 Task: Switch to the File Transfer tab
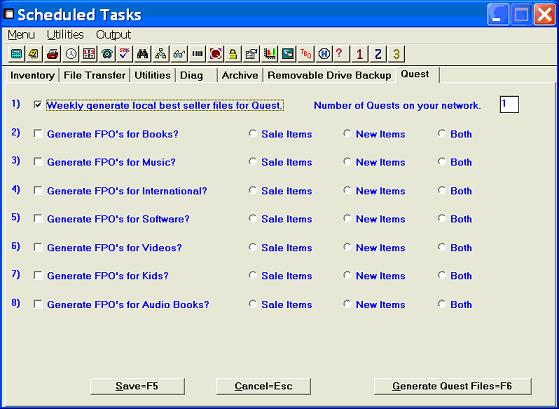tap(94, 75)
